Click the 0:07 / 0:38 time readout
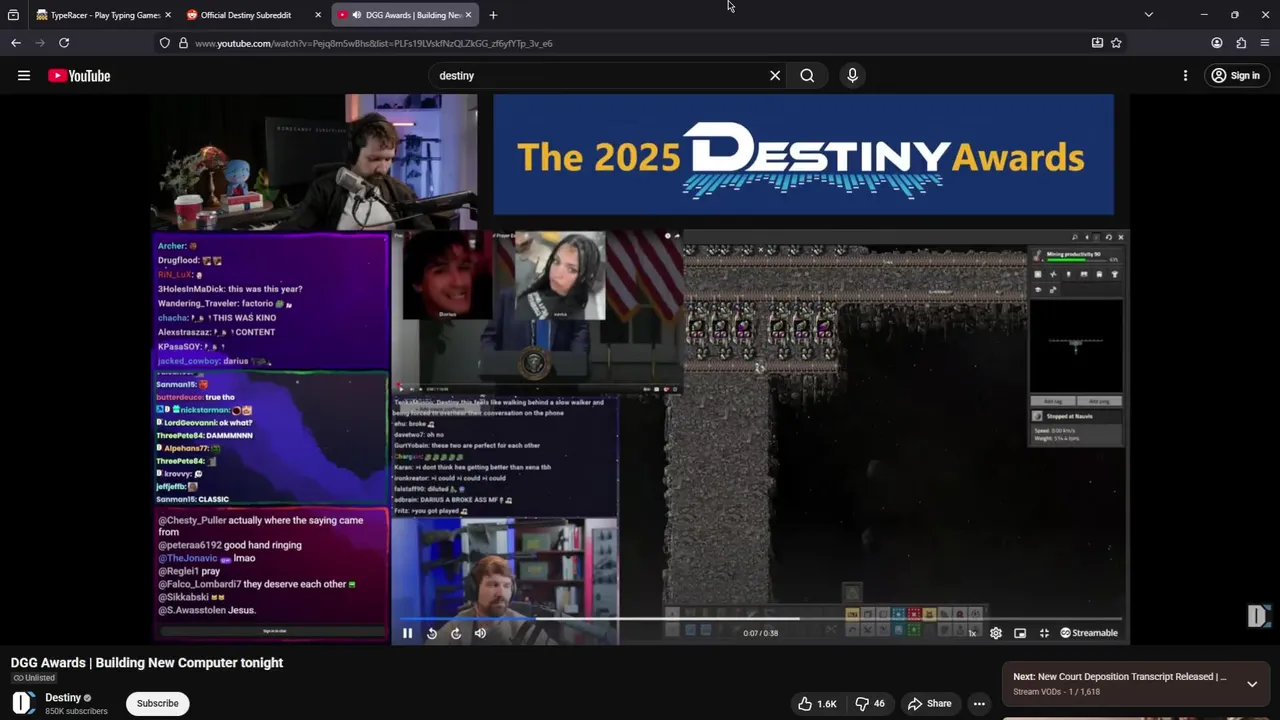This screenshot has width=1280, height=720. [760, 633]
